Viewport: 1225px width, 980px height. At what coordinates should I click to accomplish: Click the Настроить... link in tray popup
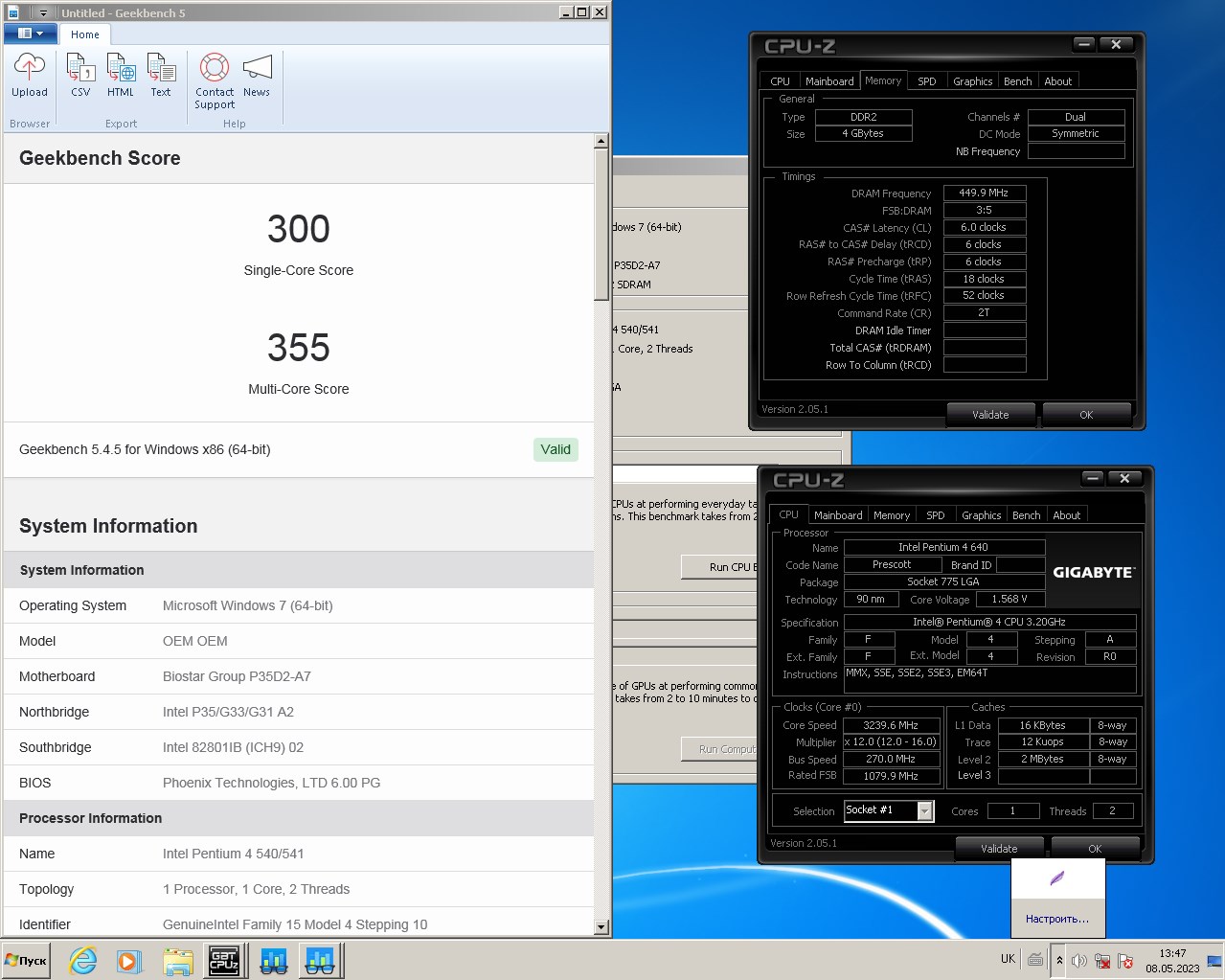[x=1057, y=919]
